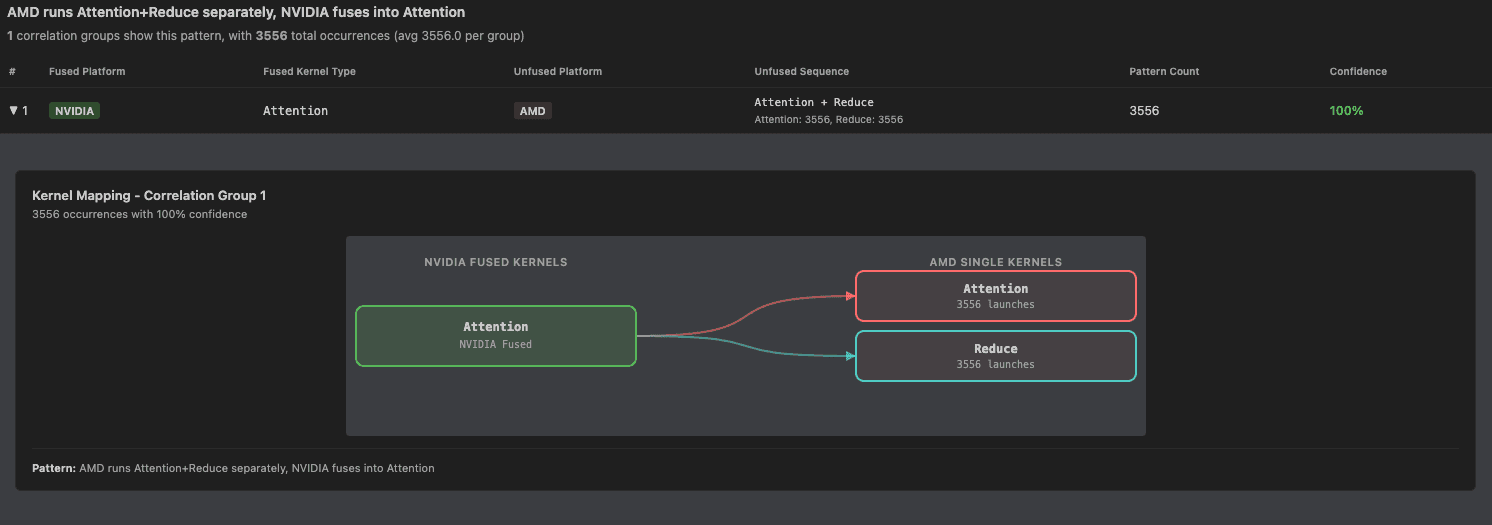The height and width of the screenshot is (525, 1492).
Task: Select the green NVIDIA Fused Attention node
Action: 496,335
